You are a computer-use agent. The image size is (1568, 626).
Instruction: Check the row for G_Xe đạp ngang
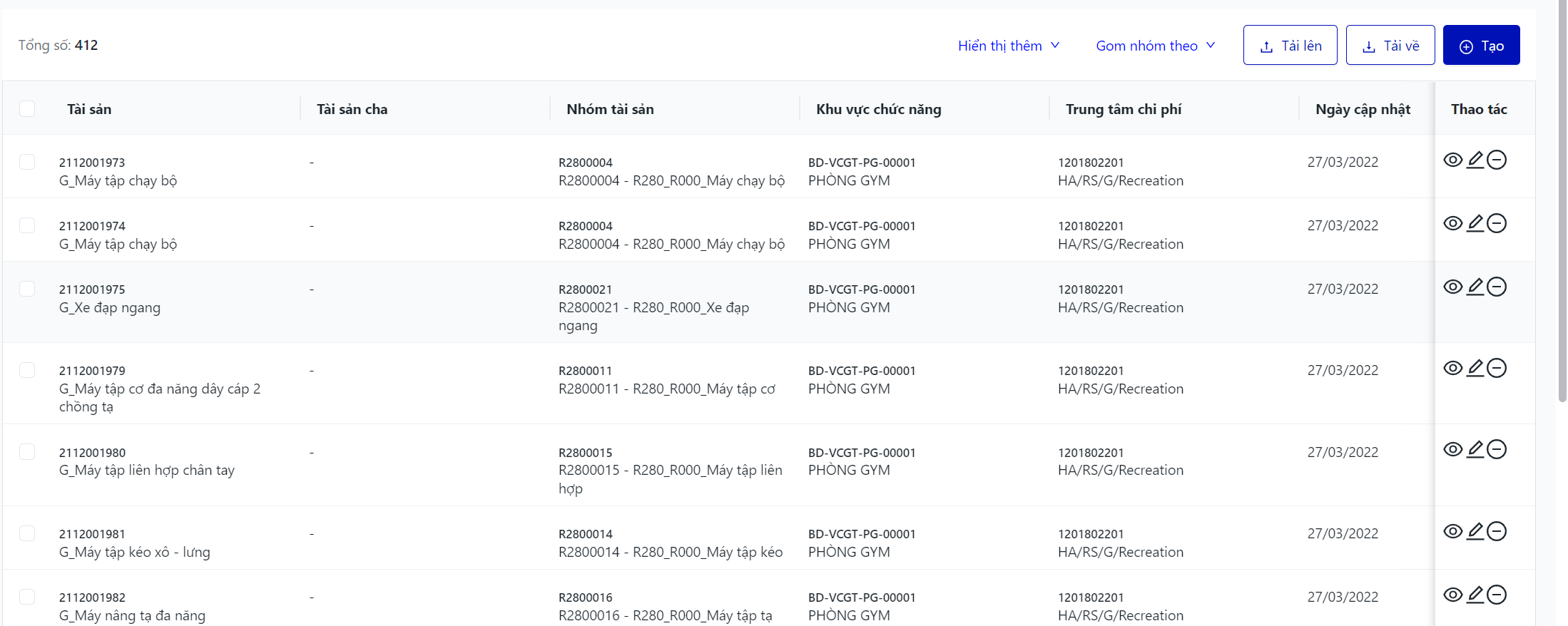tap(27, 289)
